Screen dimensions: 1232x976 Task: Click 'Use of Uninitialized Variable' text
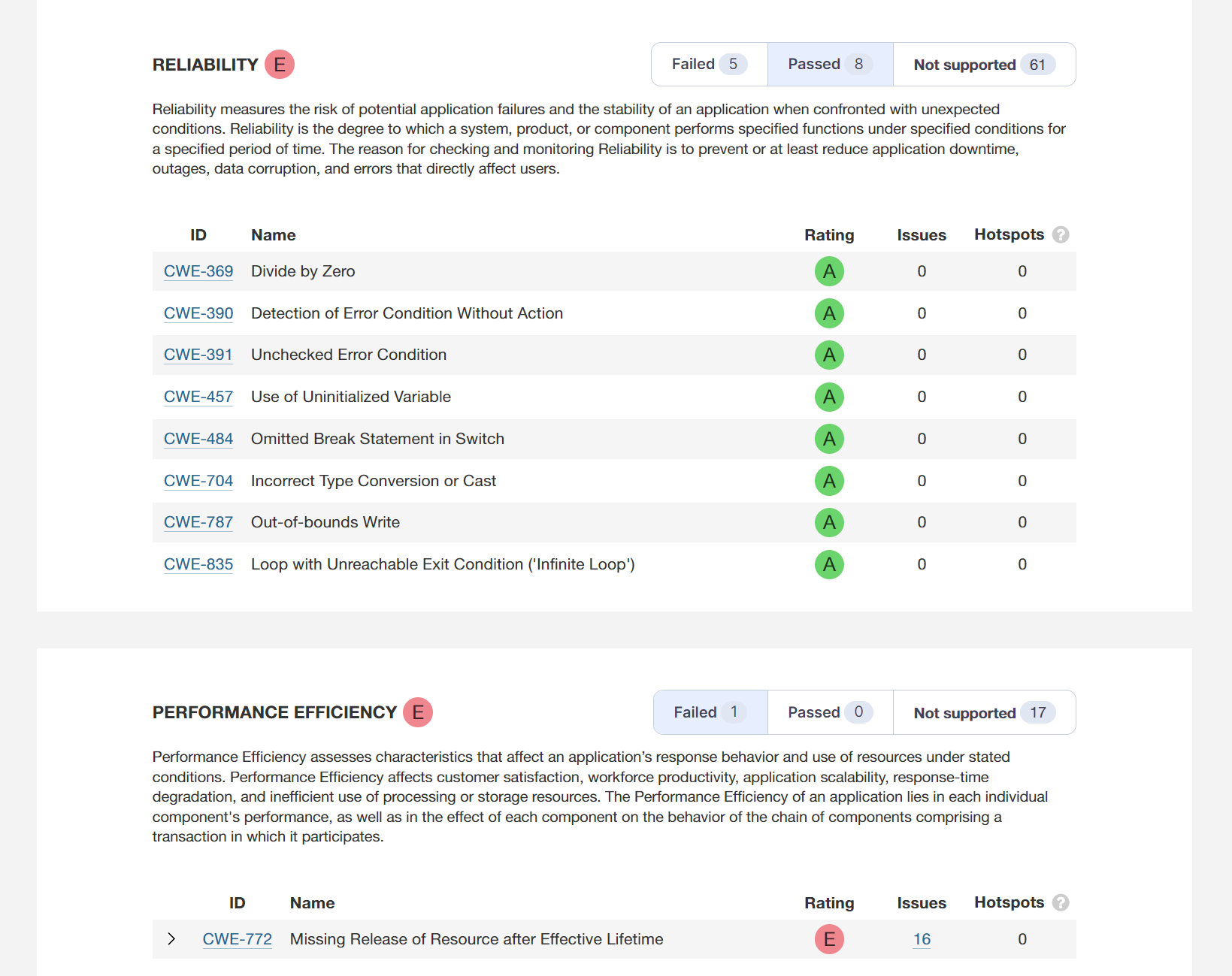coord(351,397)
